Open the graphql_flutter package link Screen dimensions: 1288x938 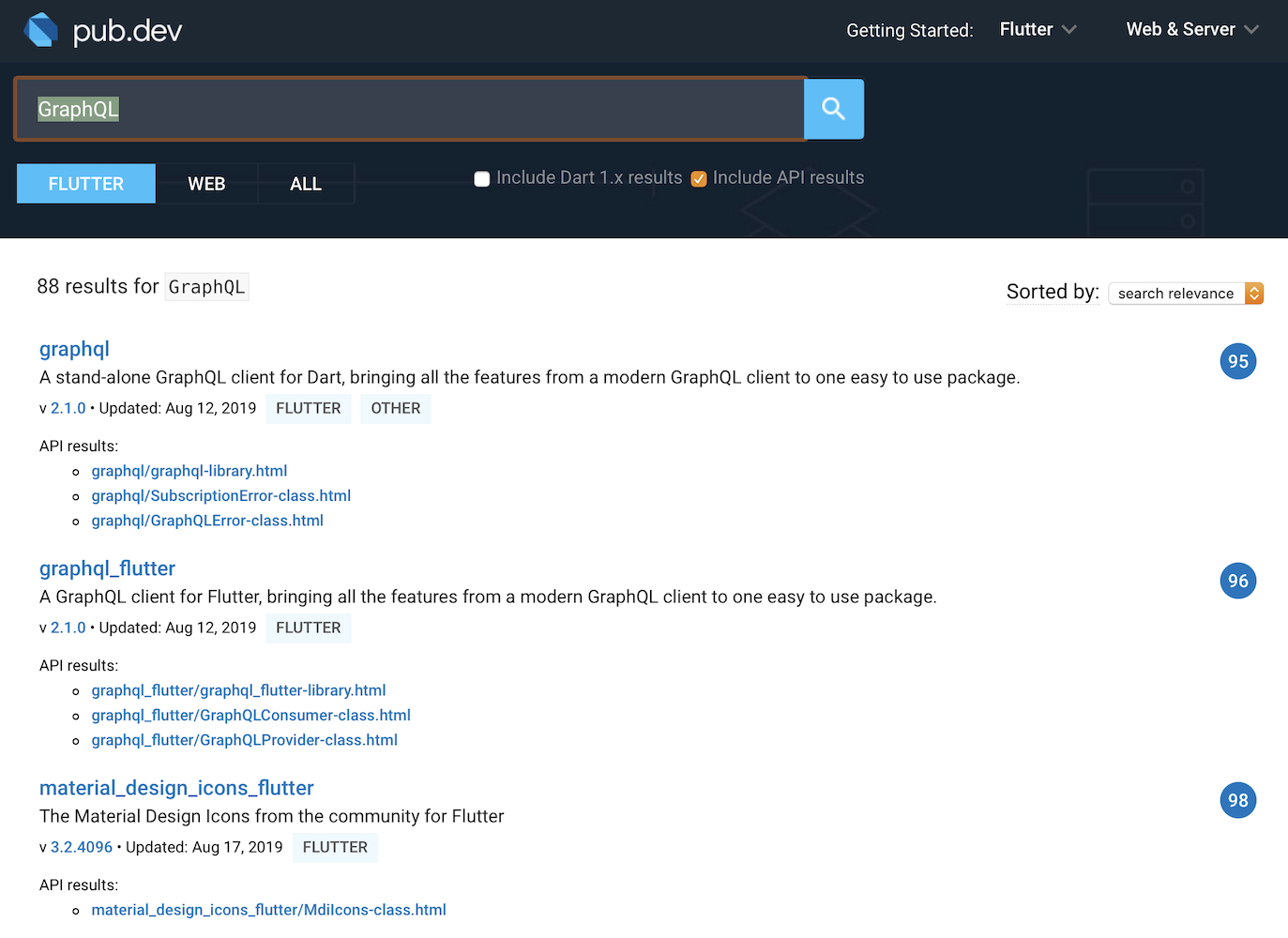pos(107,568)
